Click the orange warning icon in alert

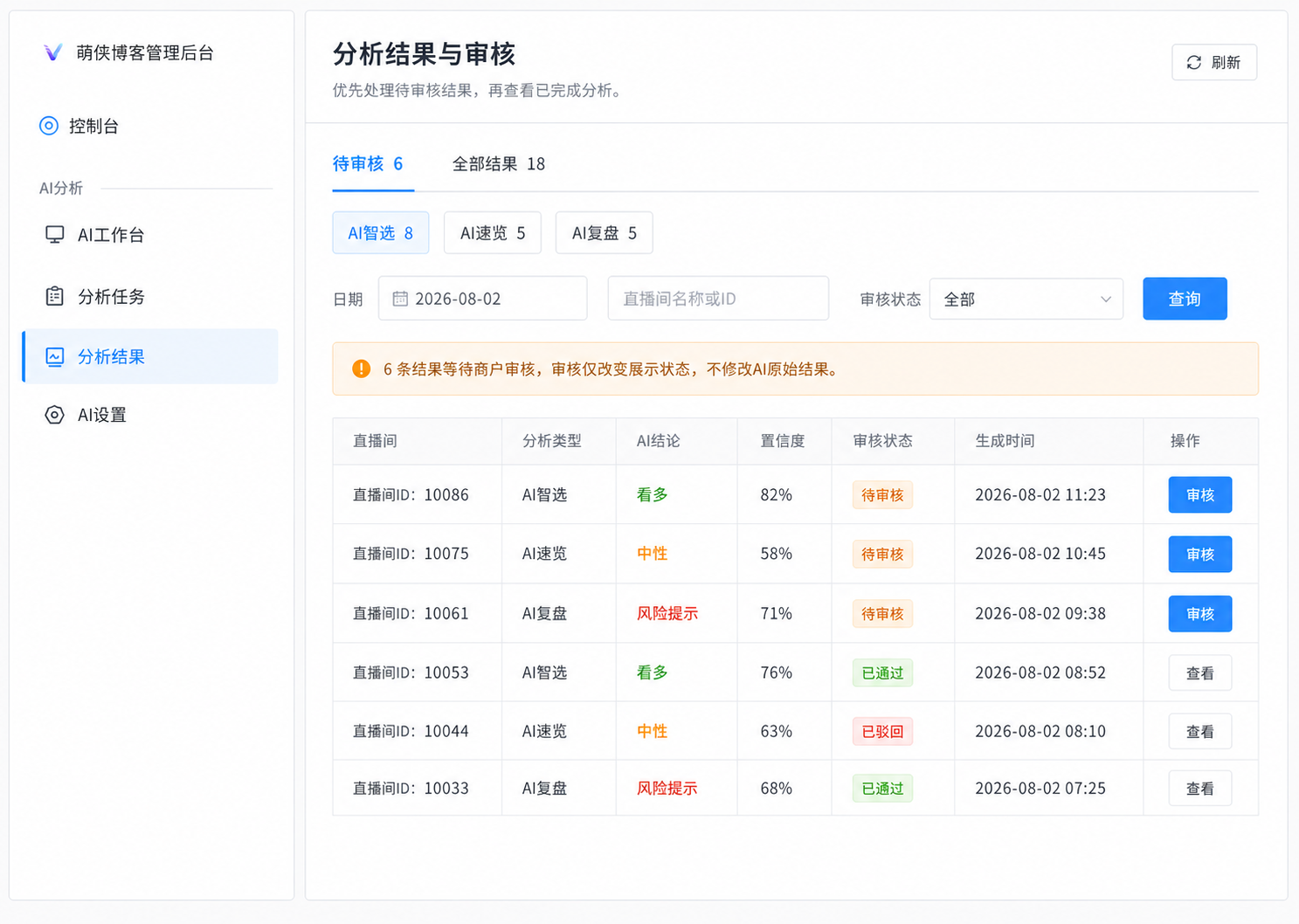(361, 369)
